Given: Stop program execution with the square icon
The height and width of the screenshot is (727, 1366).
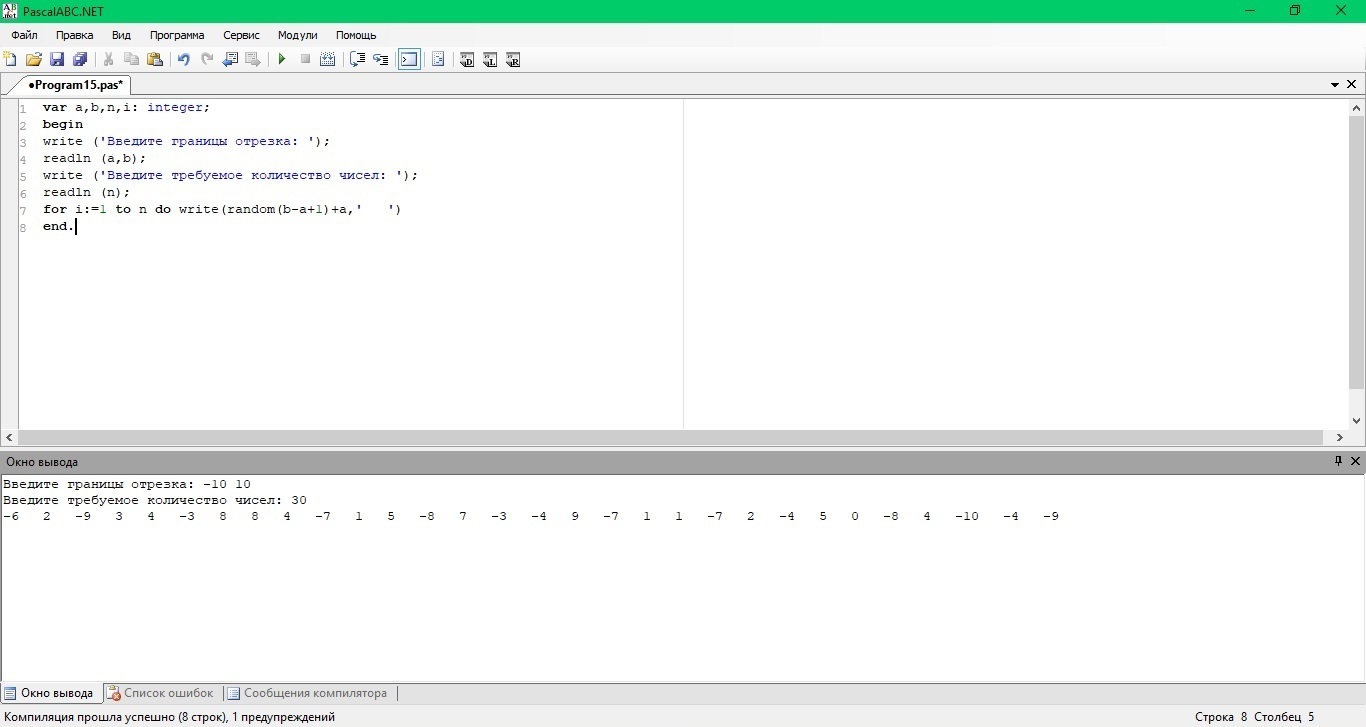Looking at the screenshot, I should click(x=305, y=60).
